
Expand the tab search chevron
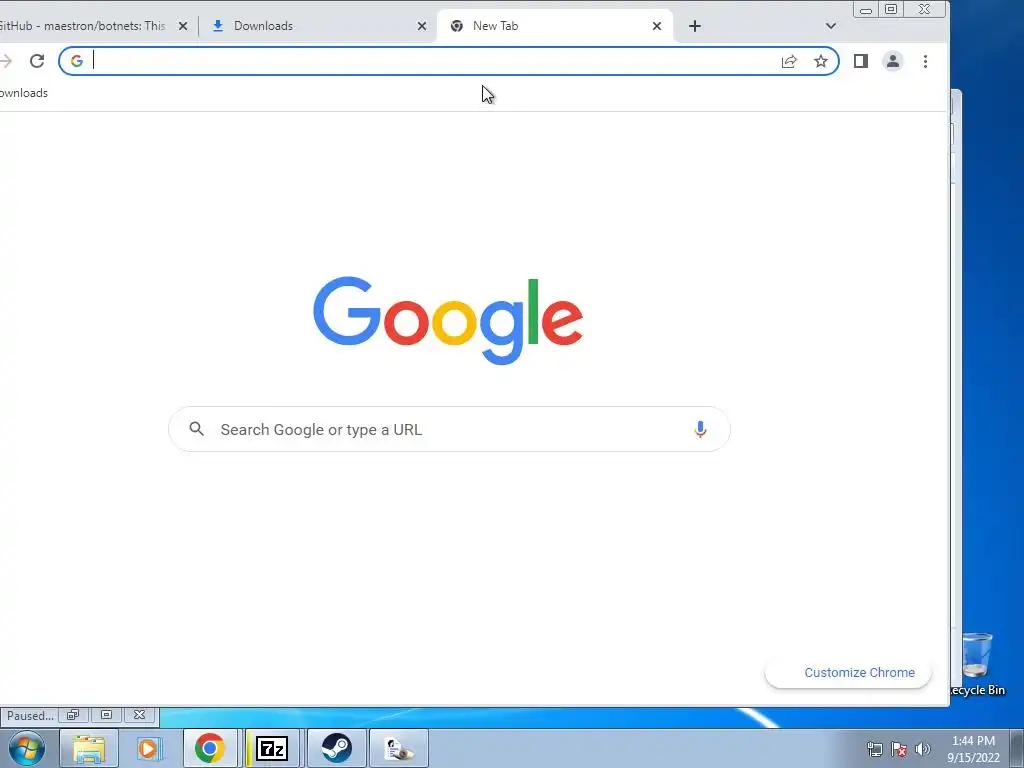point(831,26)
